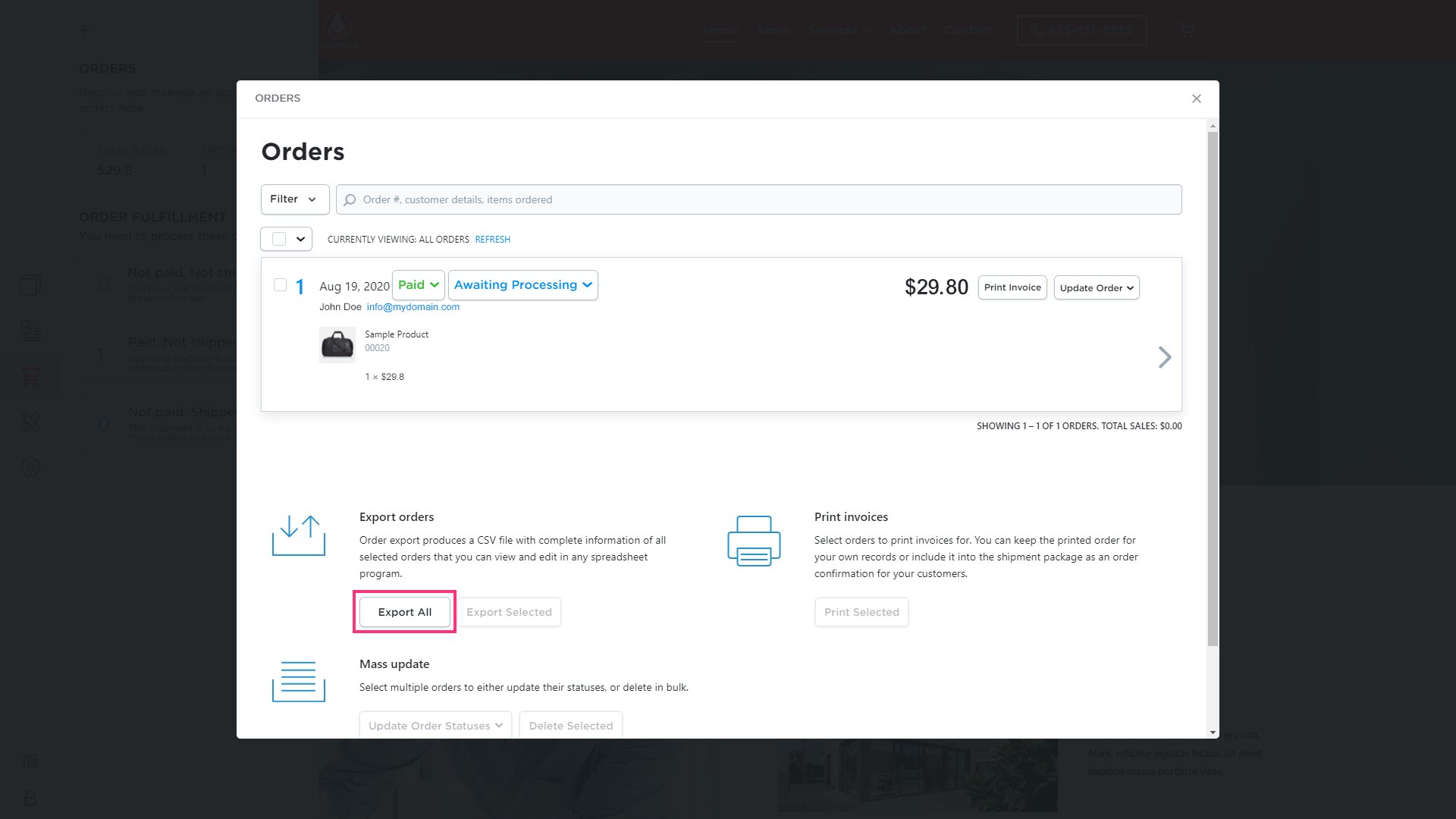
Task: Click the settings gear icon in the left sidebar
Action: coord(30,467)
